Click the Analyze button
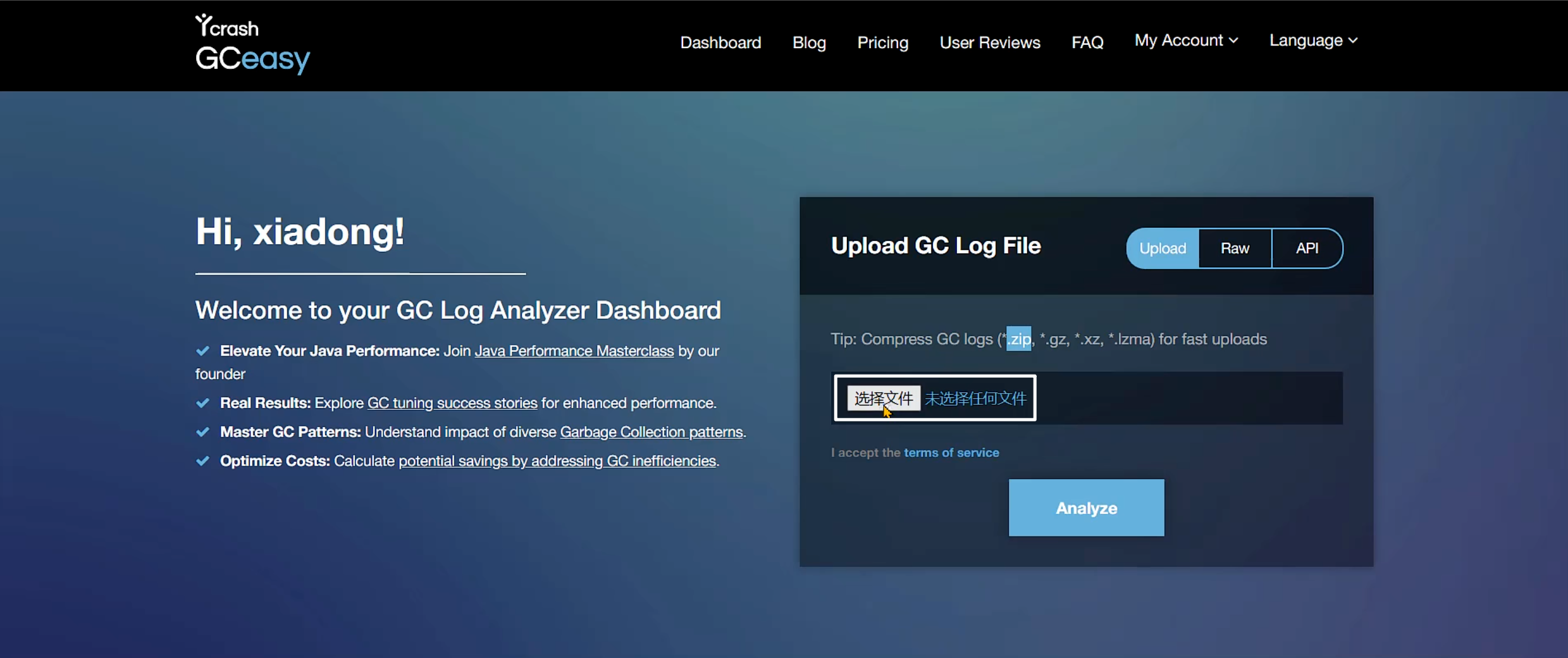The image size is (1568, 658). click(1086, 507)
